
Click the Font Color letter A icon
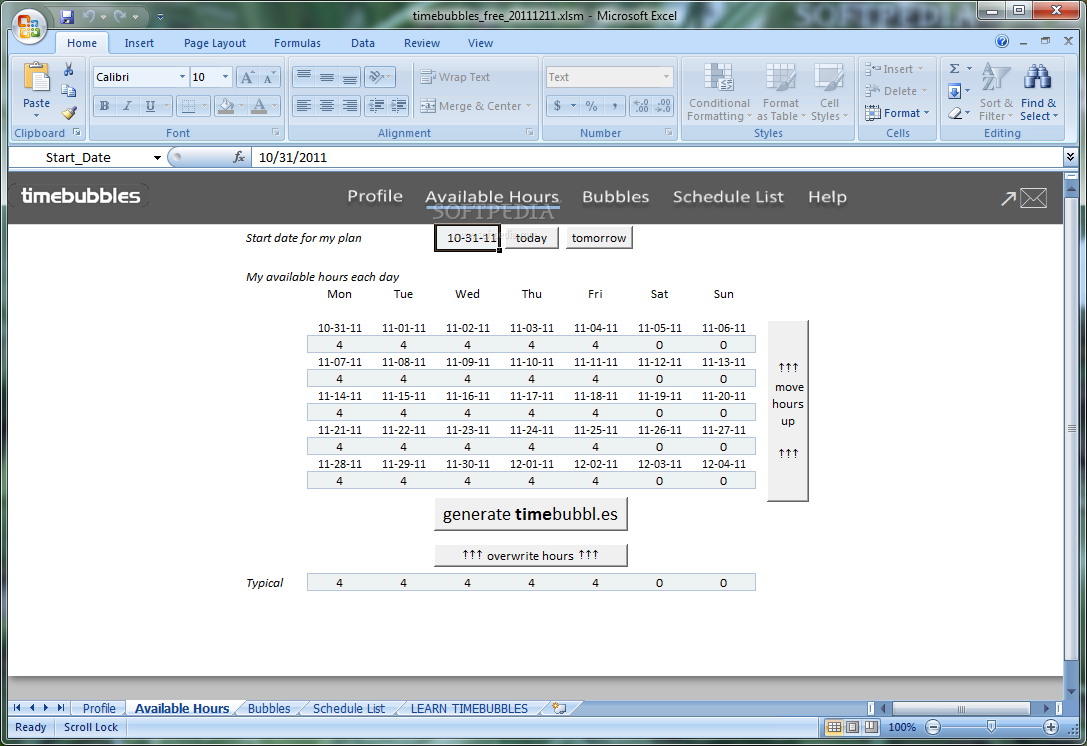pyautogui.click(x=259, y=106)
